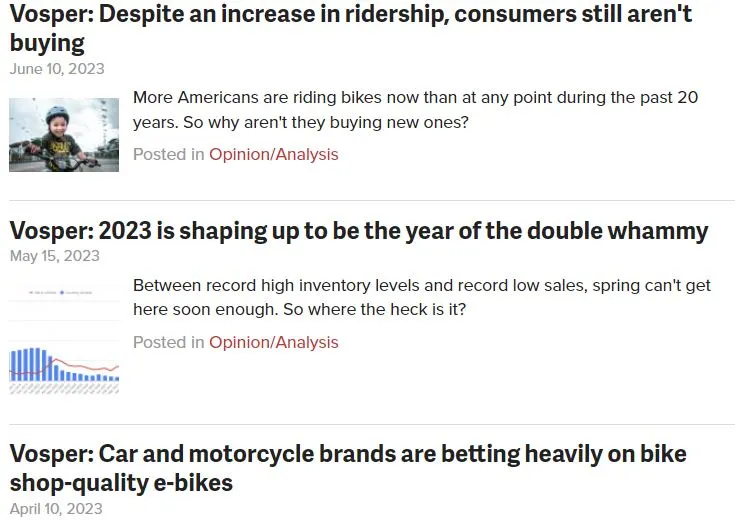Viewport: 735px width, 520px height.
Task: Open Opinion/Analysis category under double whammy article
Action: coord(273,342)
